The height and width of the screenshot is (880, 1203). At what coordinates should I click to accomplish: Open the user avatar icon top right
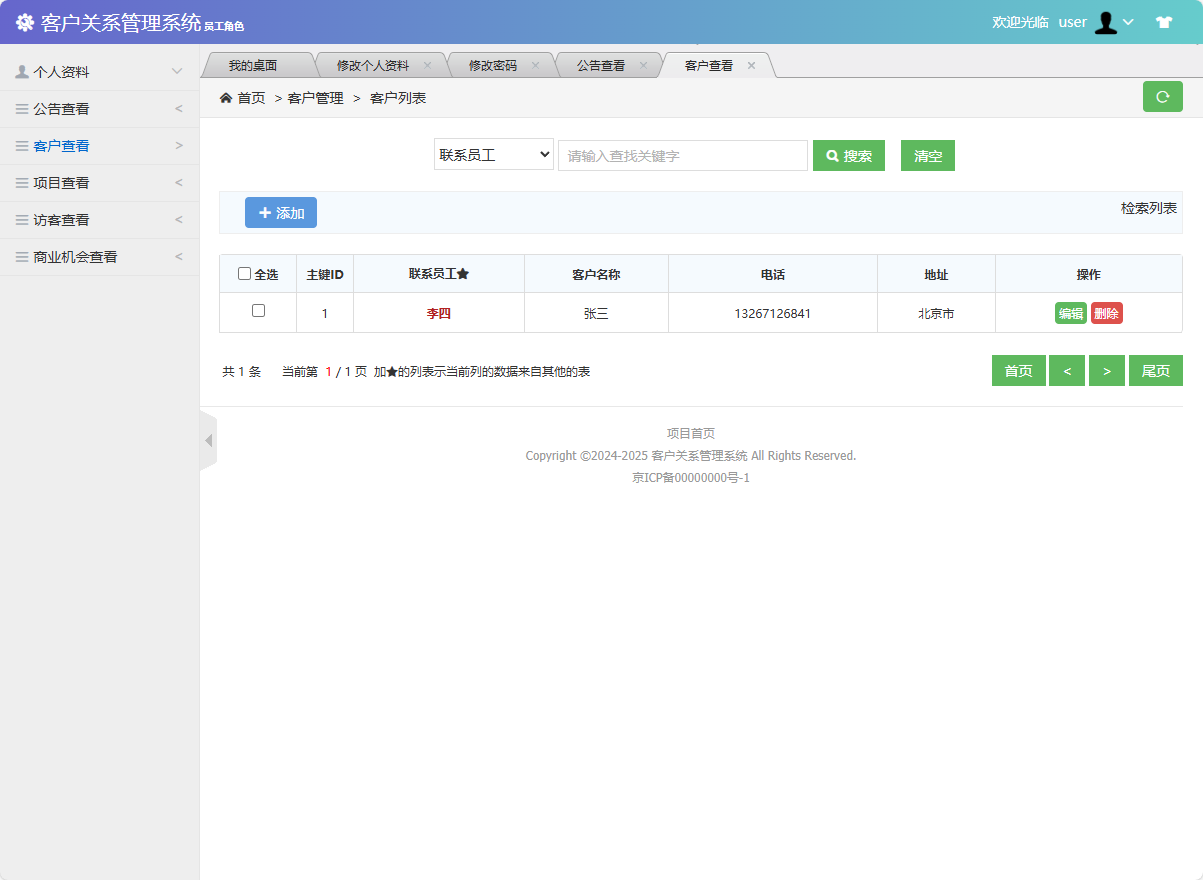[x=1104, y=21]
